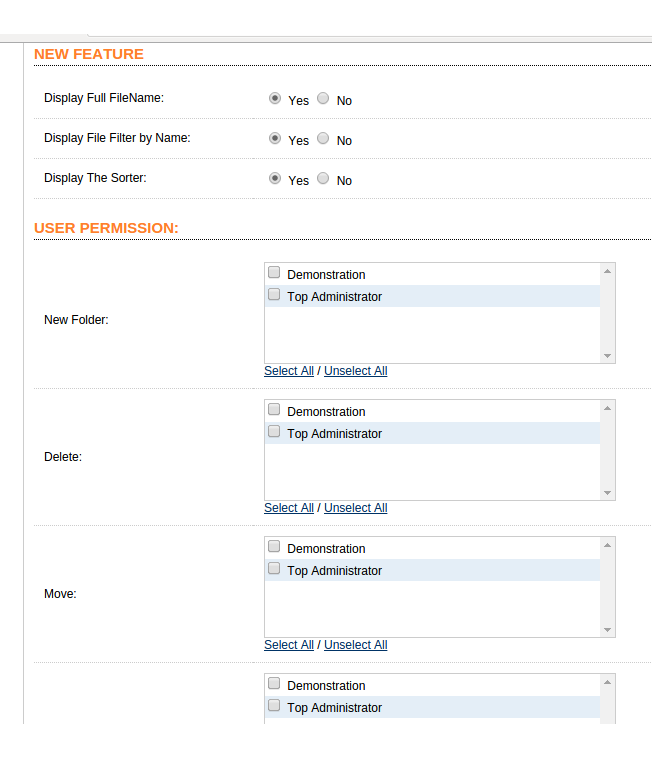Check Demonstration in the bottom permission list
Viewport: 652px width, 758px height.
pos(274,683)
